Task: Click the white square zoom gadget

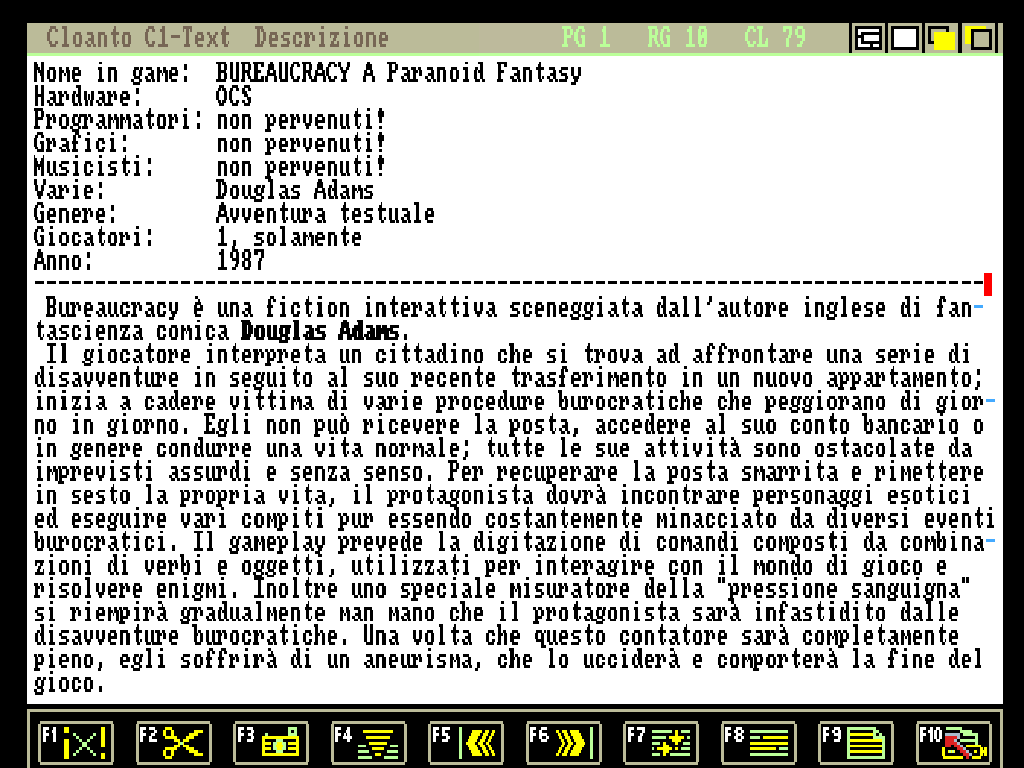Action: tap(905, 39)
